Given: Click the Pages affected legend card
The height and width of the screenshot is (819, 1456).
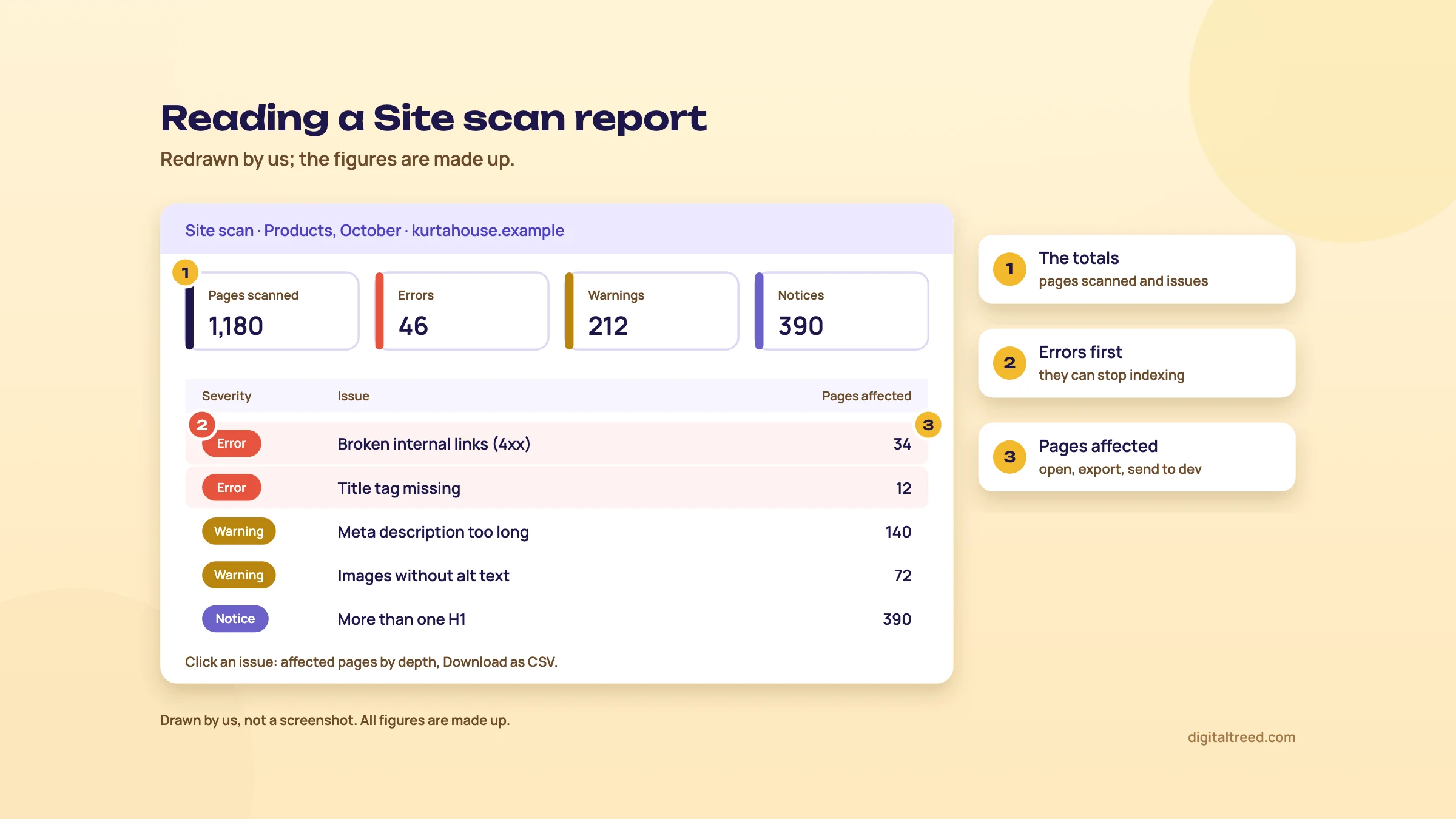Looking at the screenshot, I should click(x=1136, y=457).
